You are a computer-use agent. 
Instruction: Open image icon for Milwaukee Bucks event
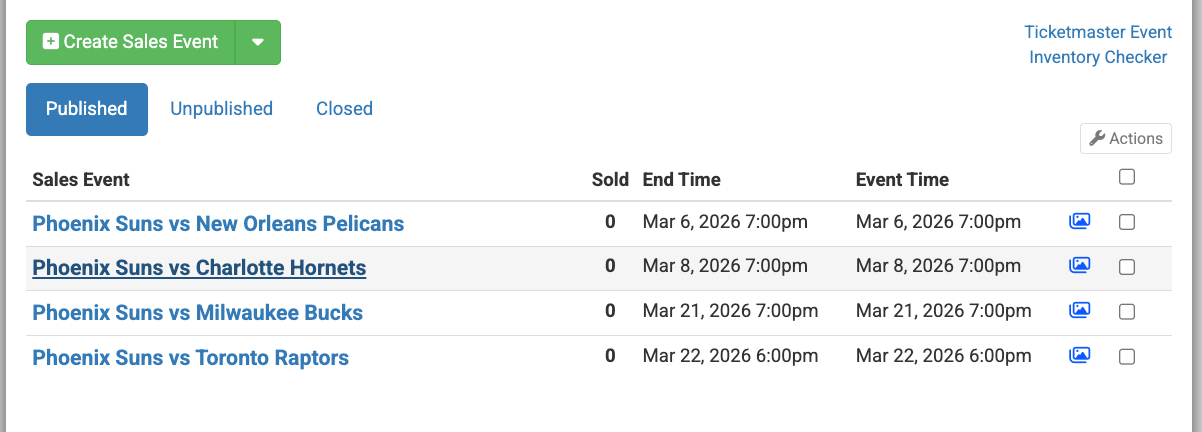tap(1079, 311)
